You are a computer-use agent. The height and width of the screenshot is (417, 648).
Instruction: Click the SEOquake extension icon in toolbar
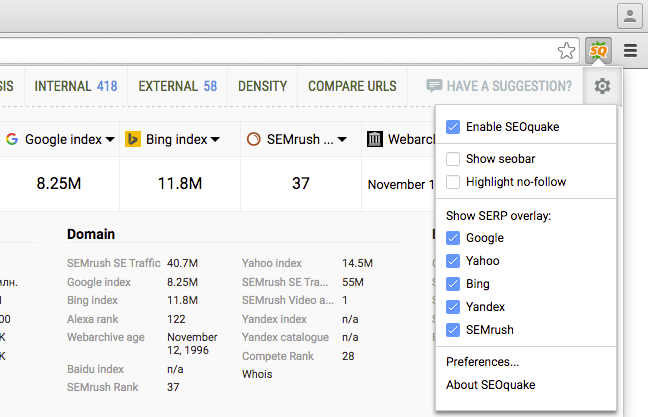tap(599, 50)
